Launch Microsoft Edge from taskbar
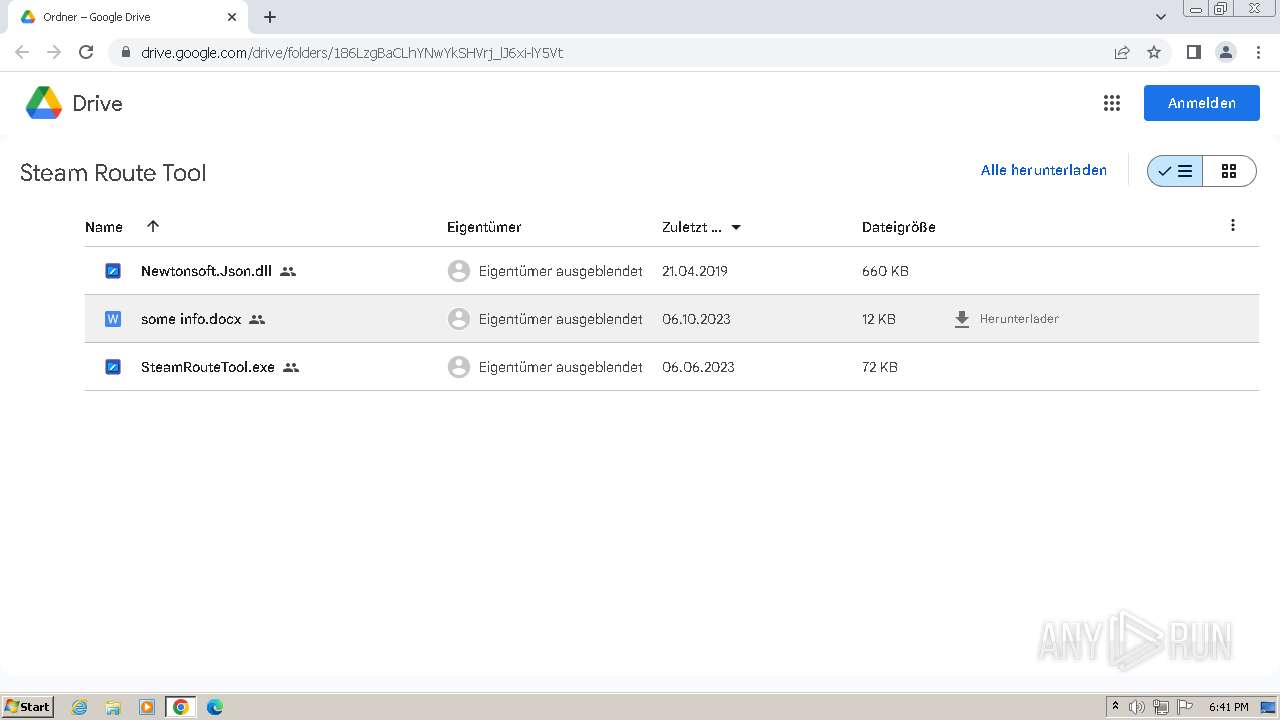Image resolution: width=1280 pixels, height=720 pixels. pos(214,707)
